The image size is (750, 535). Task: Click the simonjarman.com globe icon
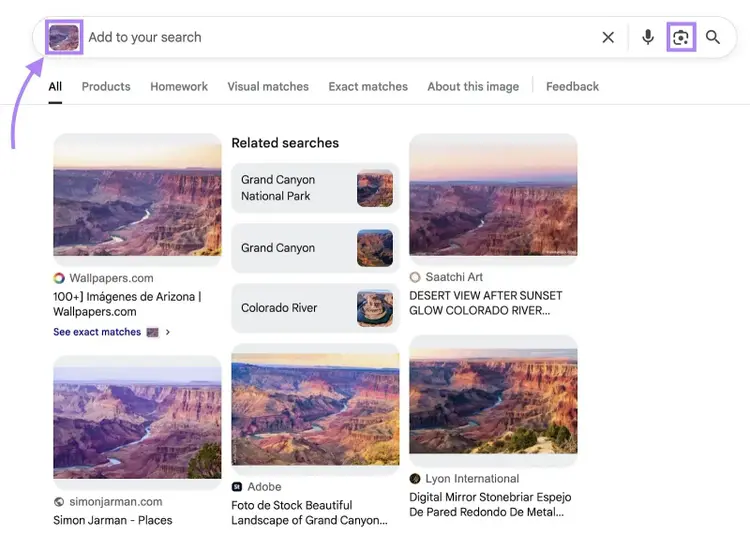(59, 502)
